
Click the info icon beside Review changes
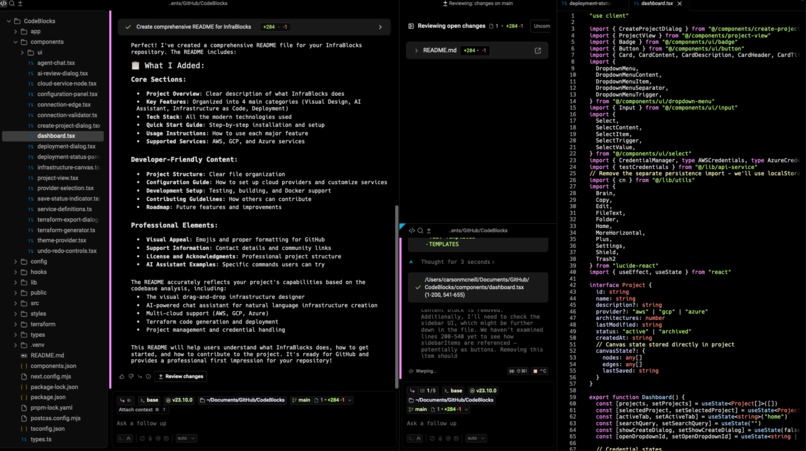(x=148, y=376)
